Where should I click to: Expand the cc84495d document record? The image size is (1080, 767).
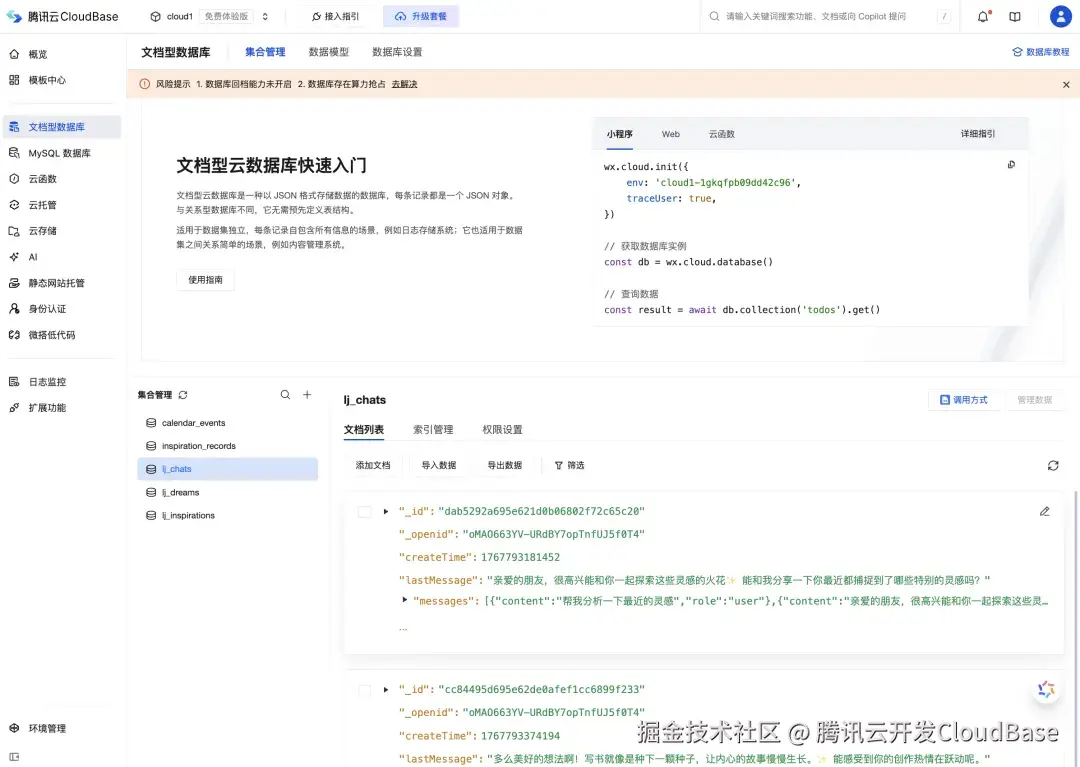[385, 690]
